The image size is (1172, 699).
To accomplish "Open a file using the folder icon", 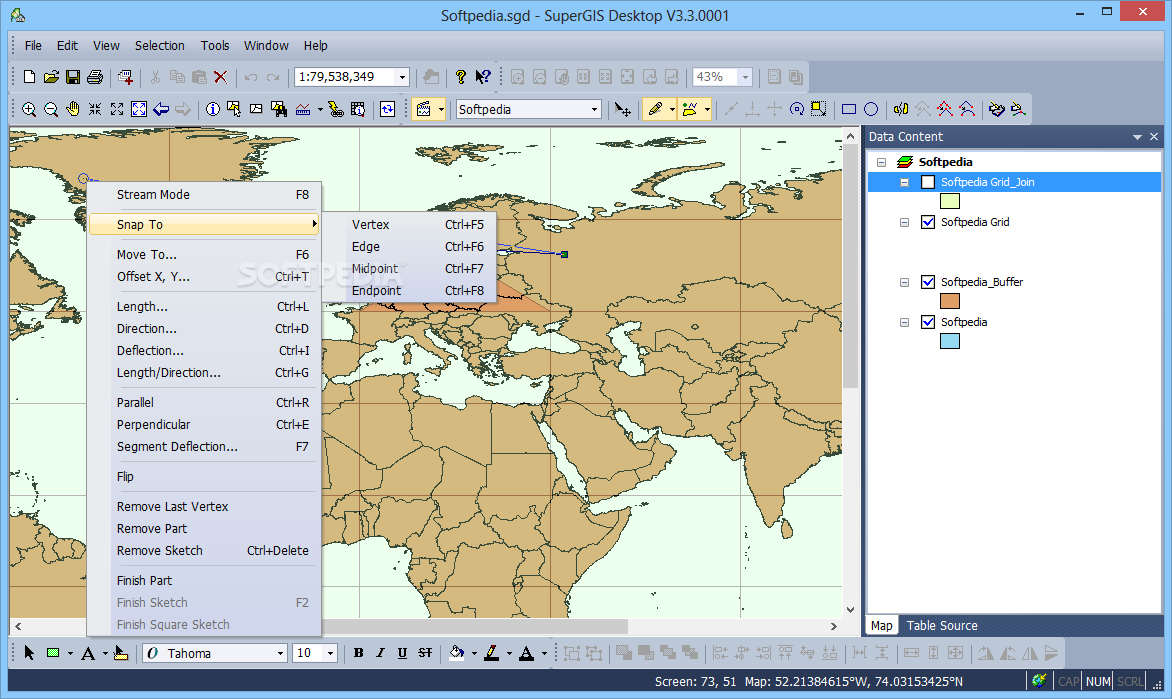I will click(x=51, y=77).
